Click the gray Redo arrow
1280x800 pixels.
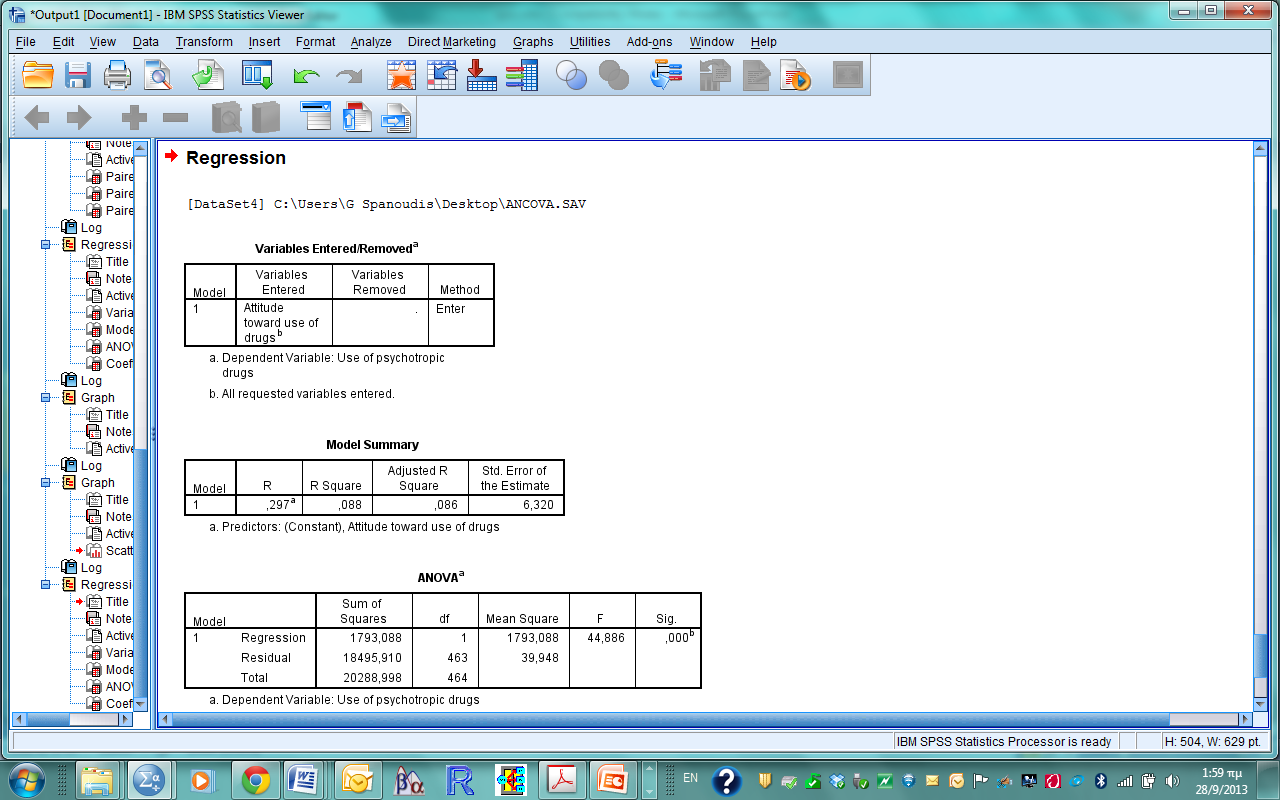(349, 76)
